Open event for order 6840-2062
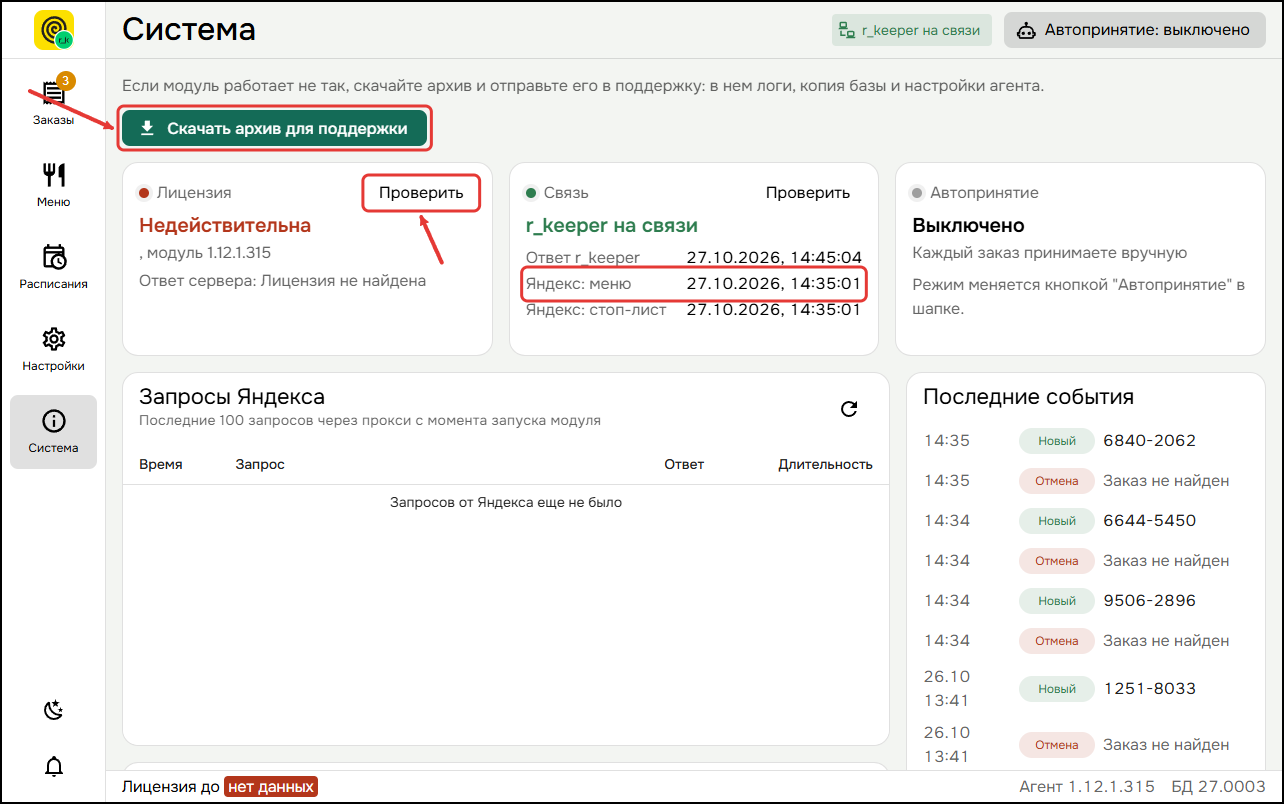This screenshot has height=804, width=1284. pos(1149,440)
